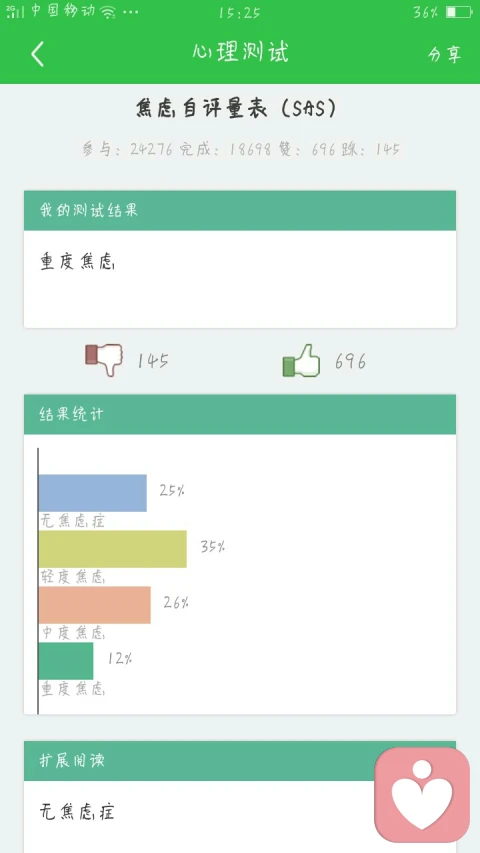Tap the Wi-Fi status bar icon
The image size is (480, 853).
pos(108,12)
